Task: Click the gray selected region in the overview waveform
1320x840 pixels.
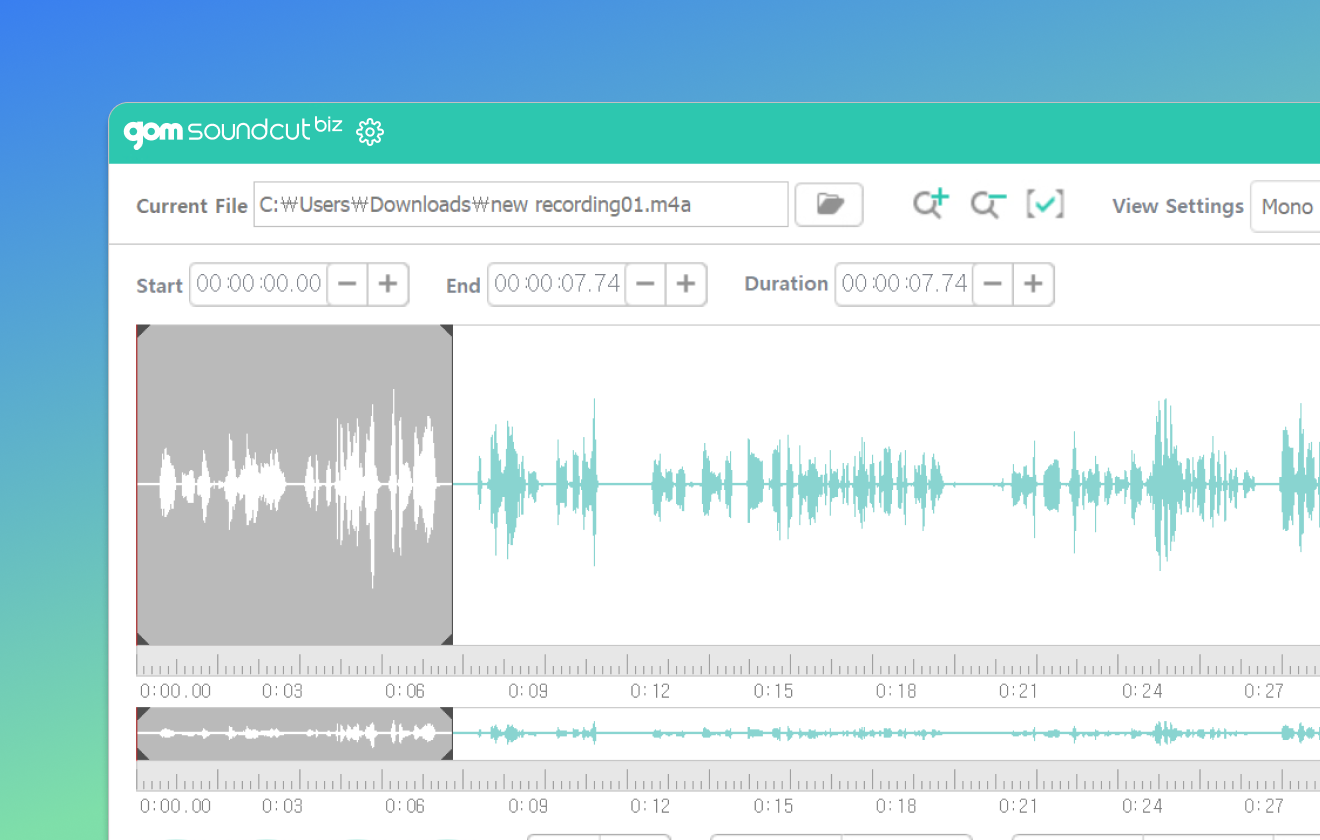Action: [294, 733]
